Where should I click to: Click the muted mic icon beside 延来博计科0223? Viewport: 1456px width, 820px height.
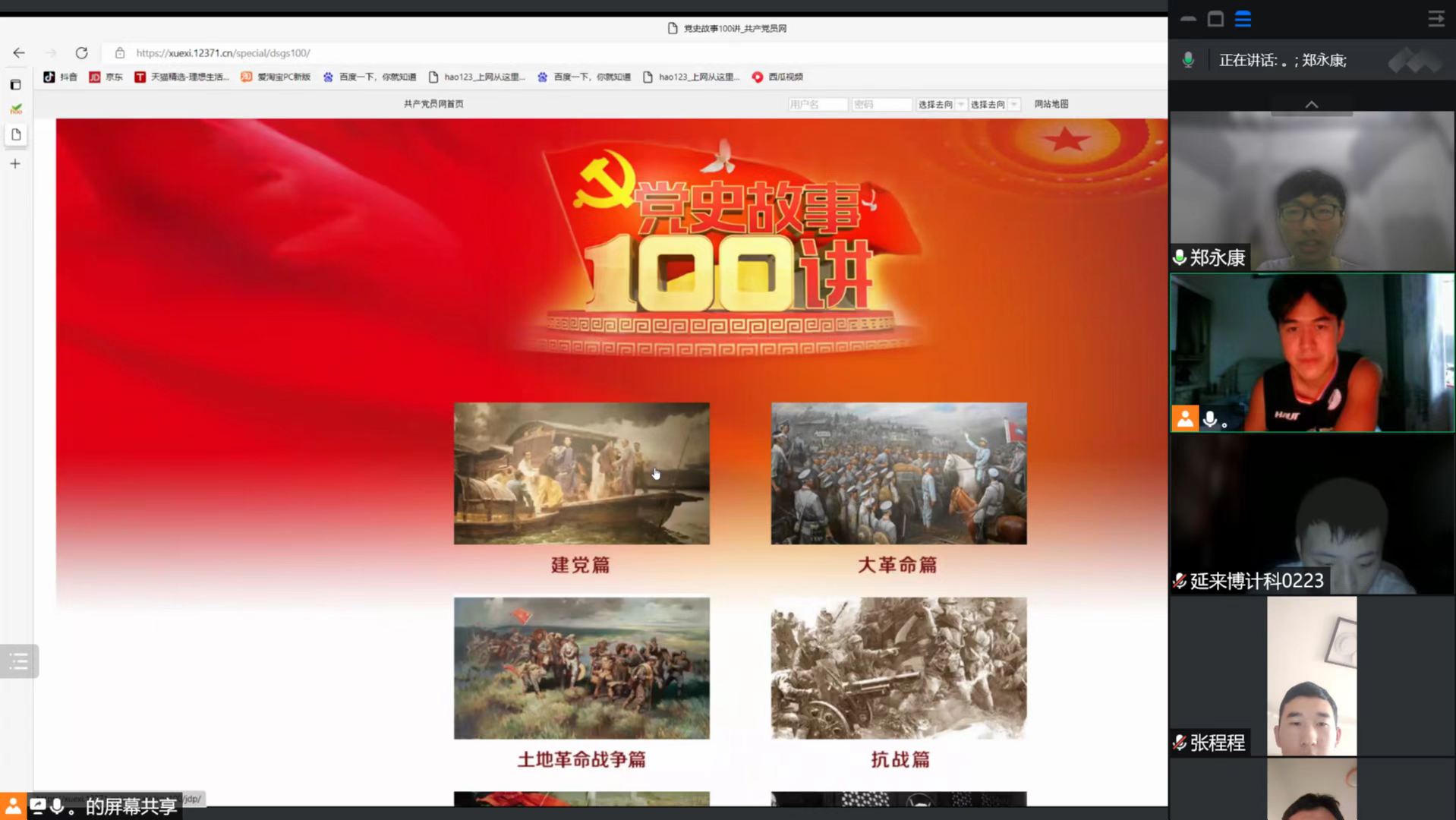coord(1180,582)
